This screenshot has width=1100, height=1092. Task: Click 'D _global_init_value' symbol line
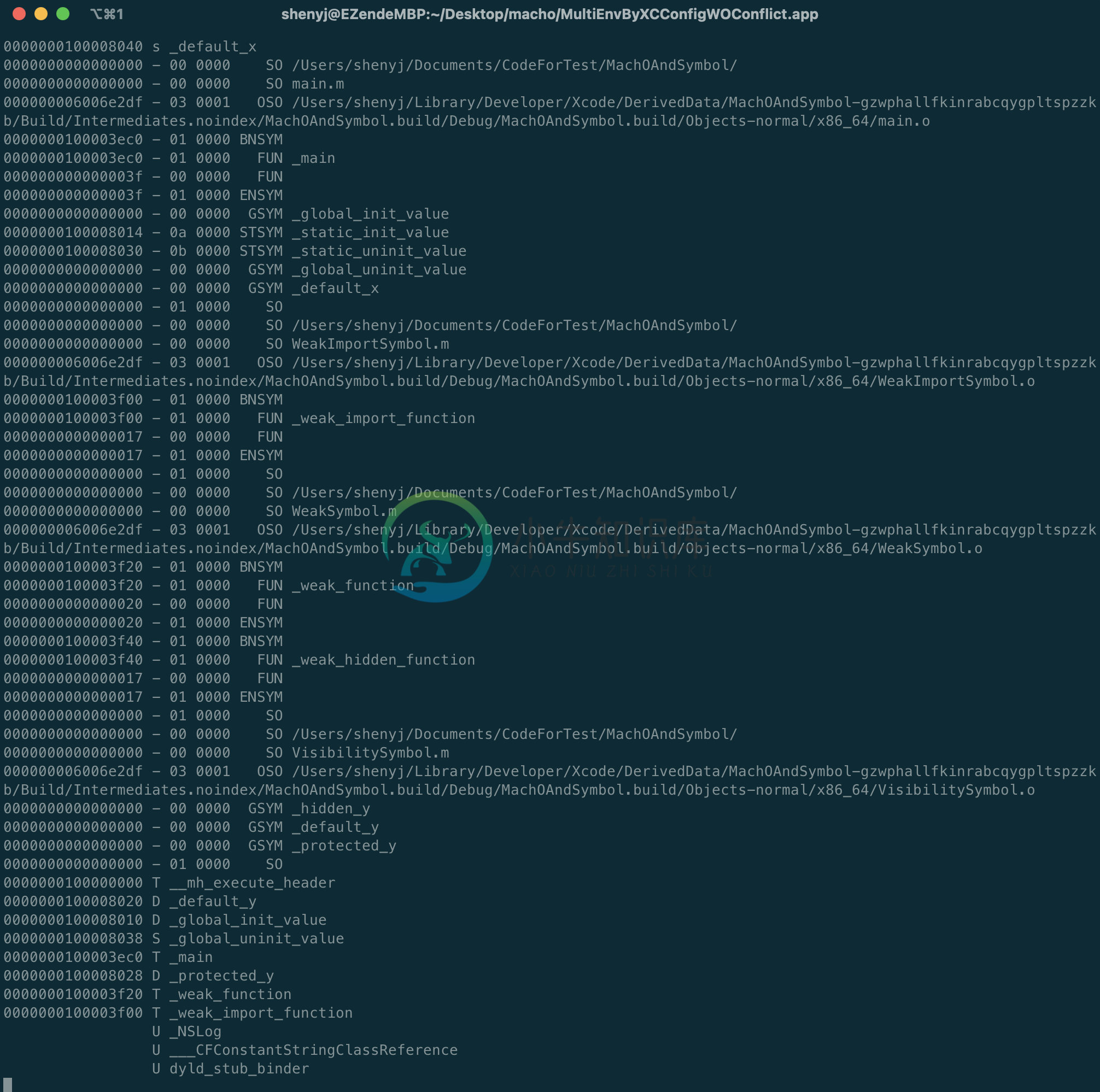pyautogui.click(x=239, y=920)
